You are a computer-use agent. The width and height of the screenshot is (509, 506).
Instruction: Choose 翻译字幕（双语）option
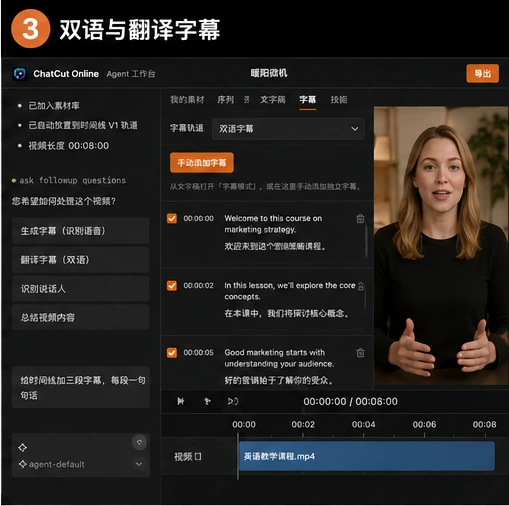point(81,260)
